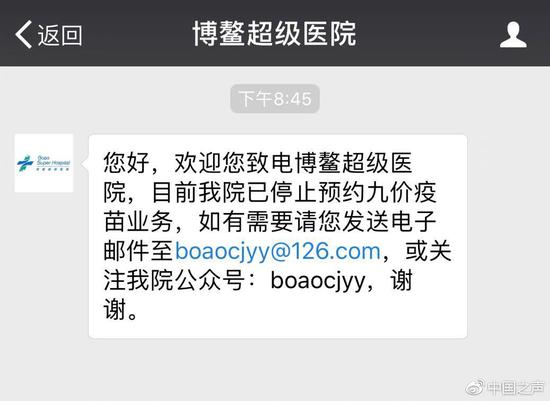This screenshot has width=550, height=401.
Task: Open the contact profile person icon
Action: pyautogui.click(x=513, y=34)
